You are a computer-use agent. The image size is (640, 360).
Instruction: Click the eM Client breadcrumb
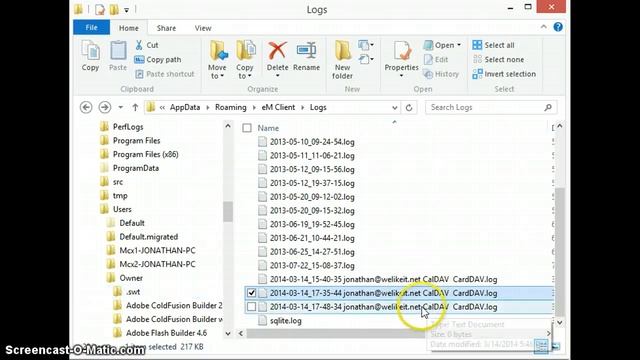pos(278,107)
